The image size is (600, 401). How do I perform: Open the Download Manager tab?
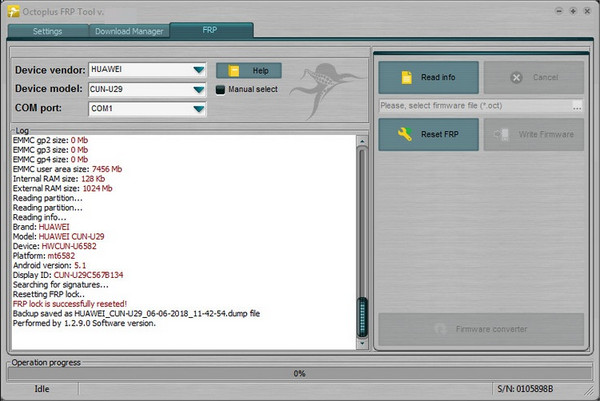(x=128, y=31)
